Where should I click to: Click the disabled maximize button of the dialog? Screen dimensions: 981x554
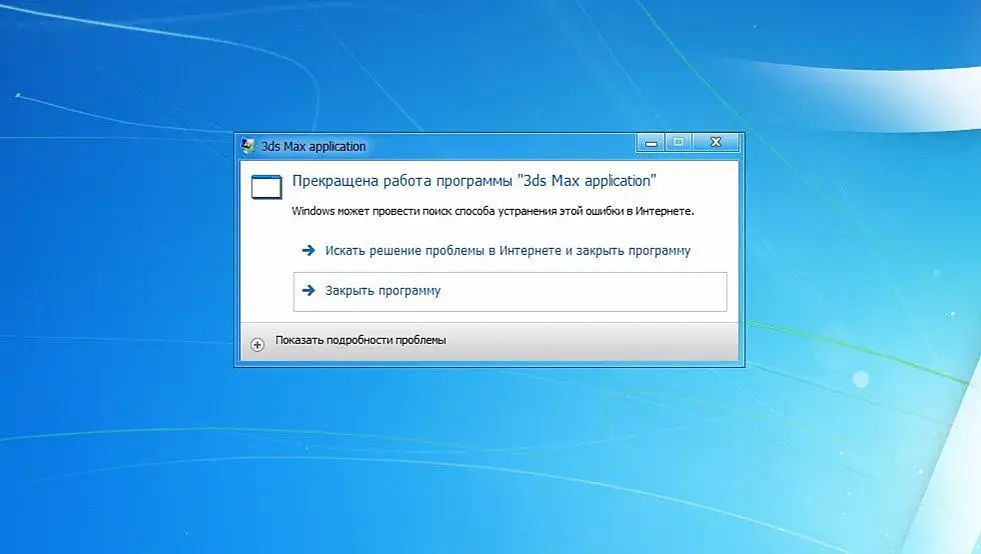tap(678, 143)
